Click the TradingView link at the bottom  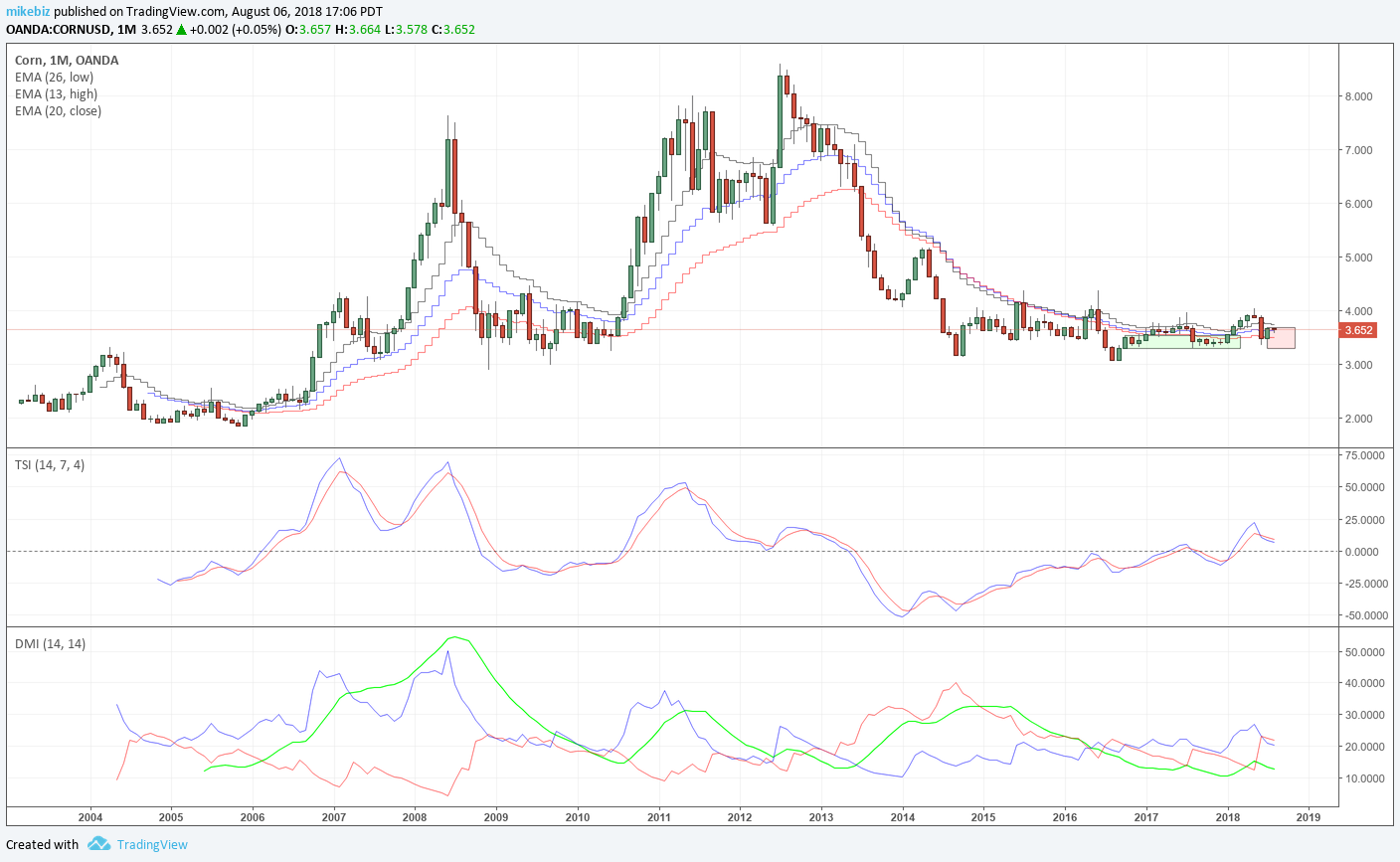(152, 844)
